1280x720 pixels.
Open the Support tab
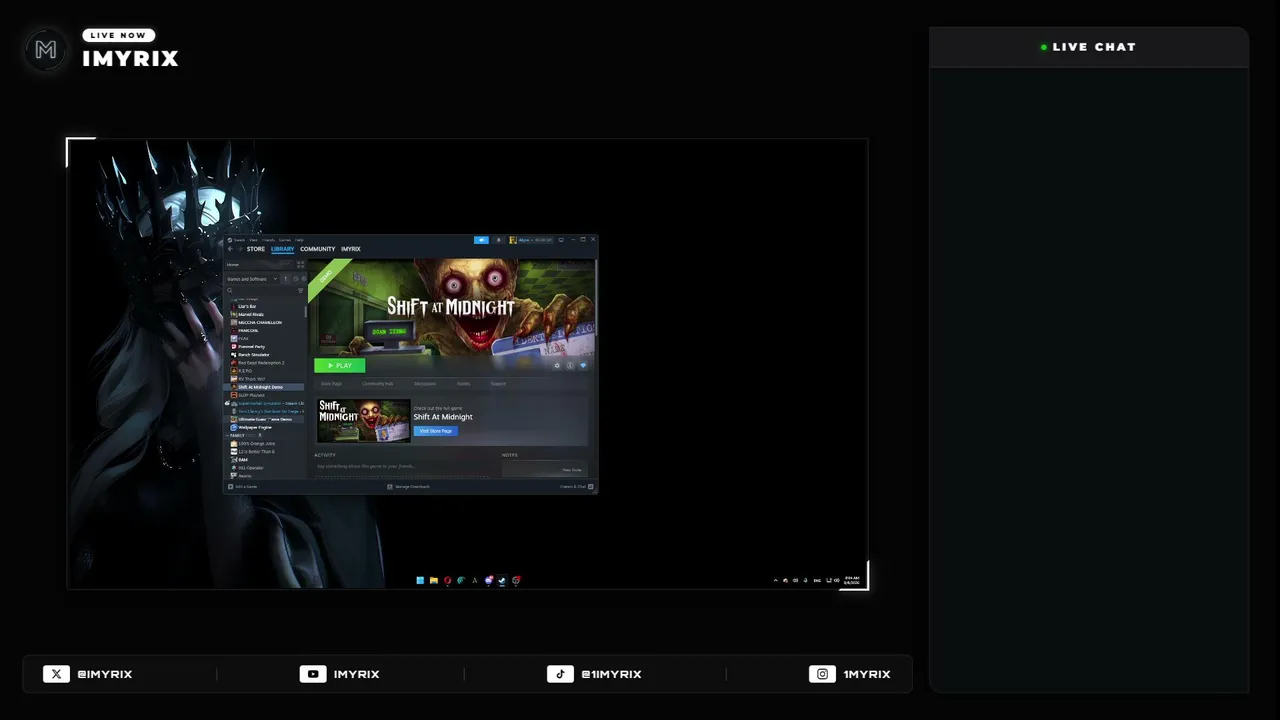click(x=498, y=384)
